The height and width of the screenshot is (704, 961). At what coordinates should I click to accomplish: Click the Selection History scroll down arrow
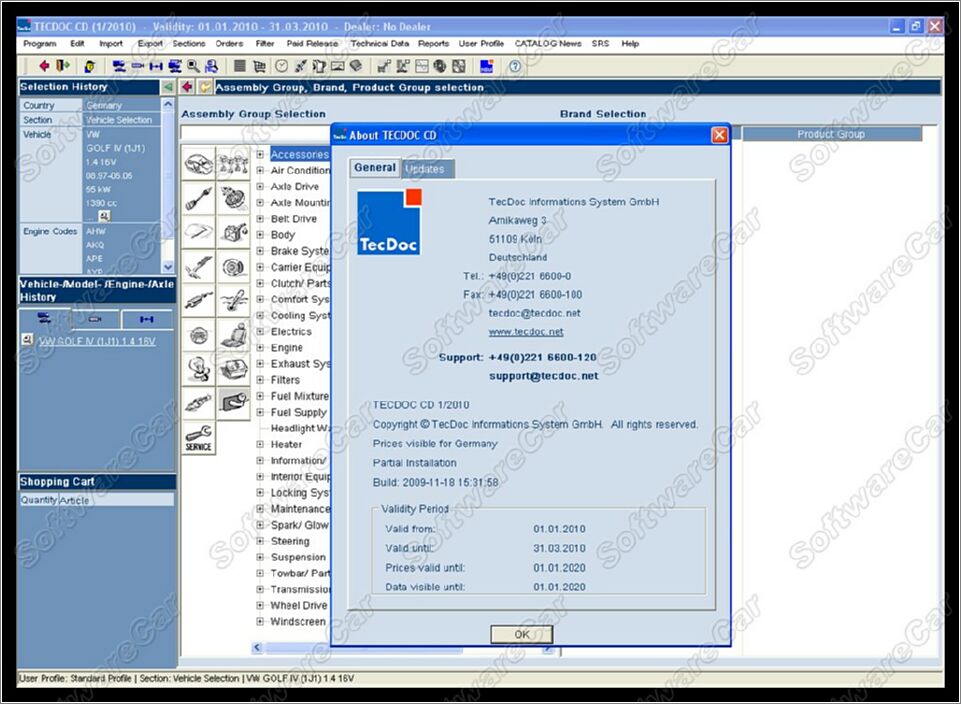(x=168, y=267)
